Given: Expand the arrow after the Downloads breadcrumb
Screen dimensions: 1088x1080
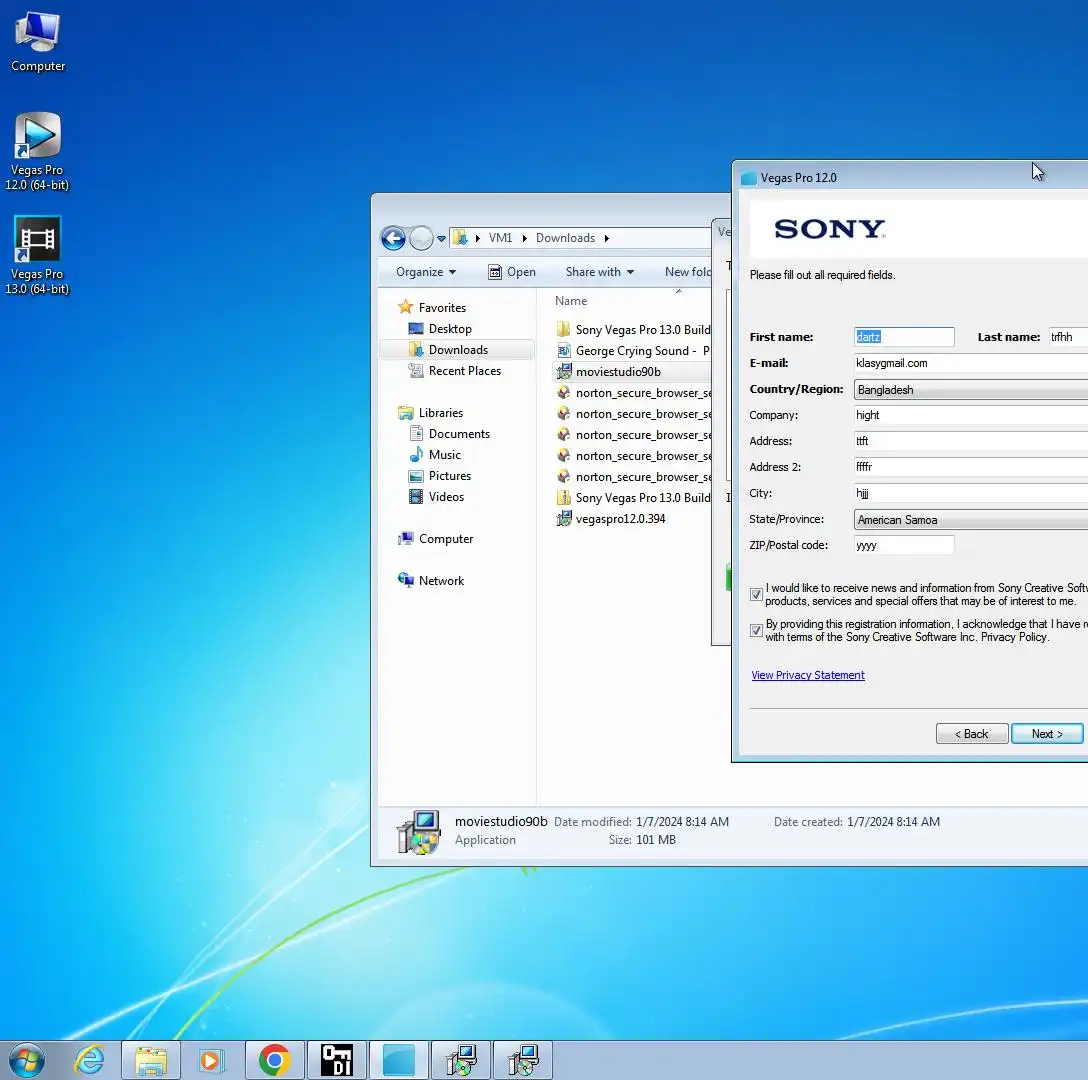Looking at the screenshot, I should [x=606, y=239].
